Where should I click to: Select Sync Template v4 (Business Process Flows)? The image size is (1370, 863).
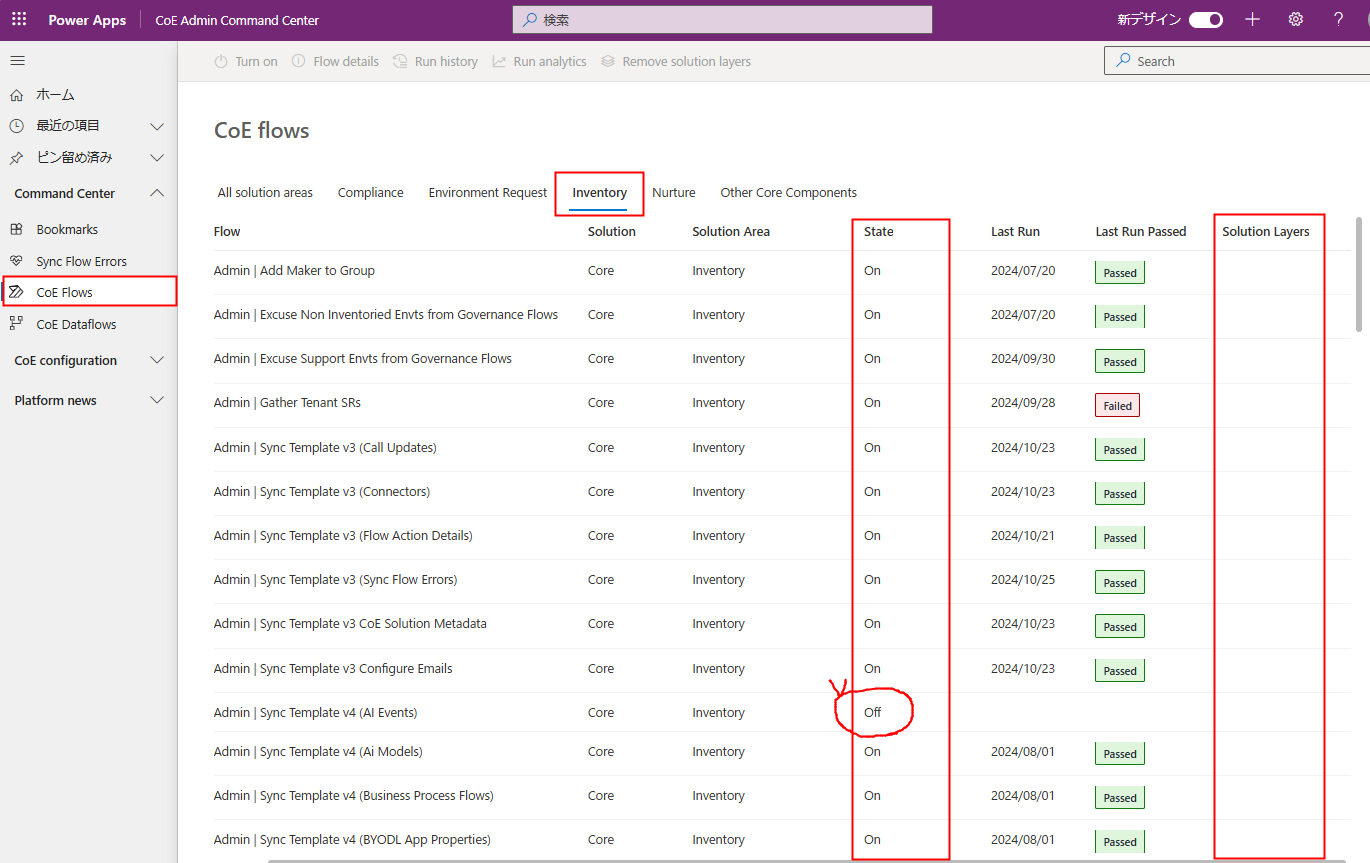click(354, 795)
